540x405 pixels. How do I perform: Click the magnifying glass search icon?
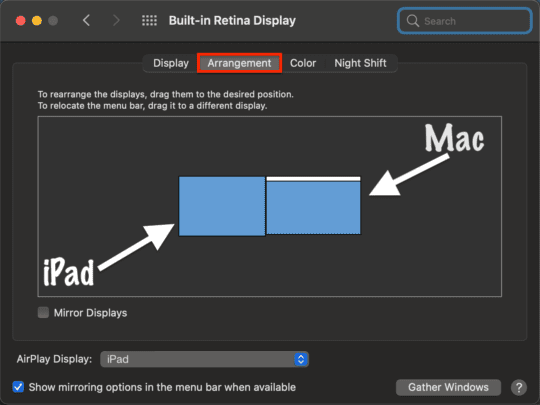413,21
